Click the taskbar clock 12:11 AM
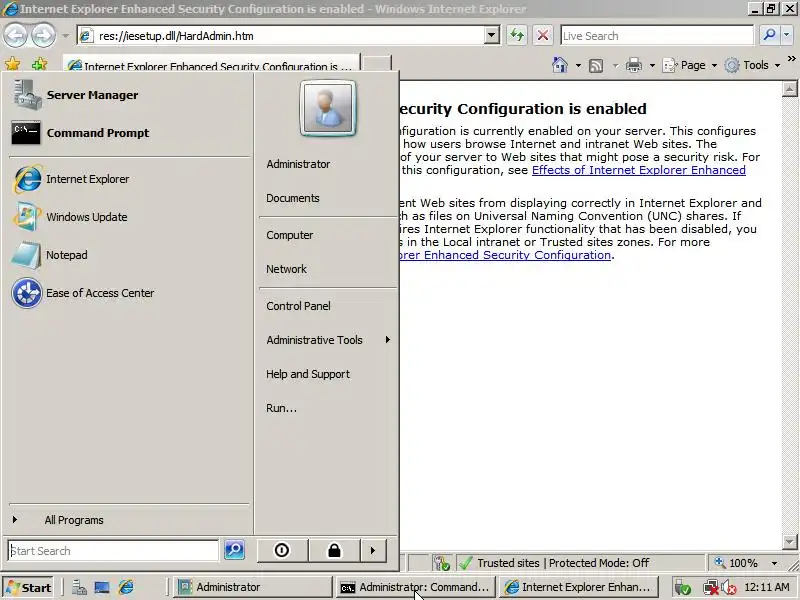This screenshot has height=600, width=800. (767, 587)
